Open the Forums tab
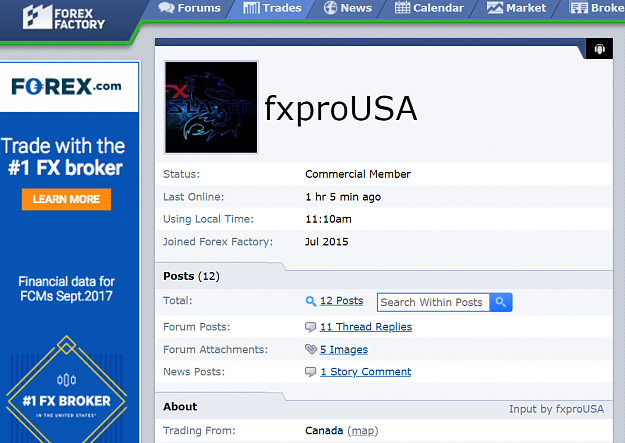The width and height of the screenshot is (625, 443). [x=189, y=8]
